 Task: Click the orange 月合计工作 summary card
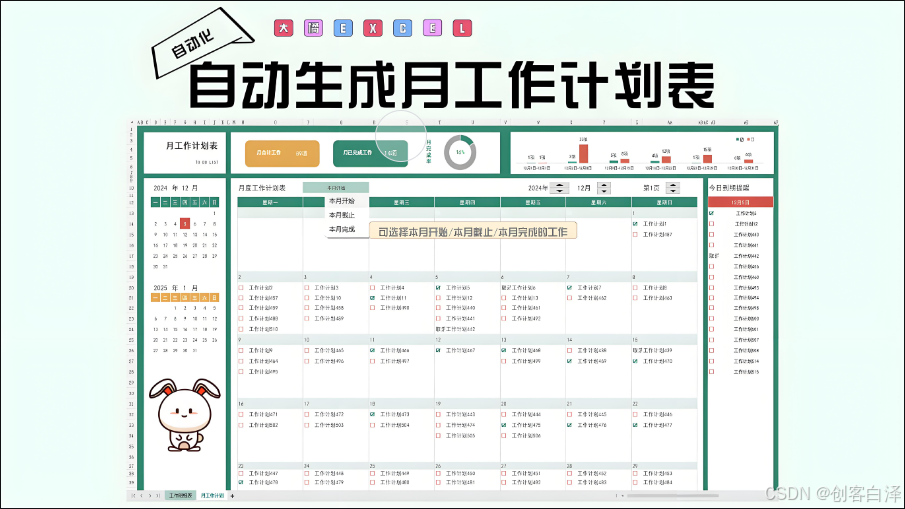pos(282,154)
